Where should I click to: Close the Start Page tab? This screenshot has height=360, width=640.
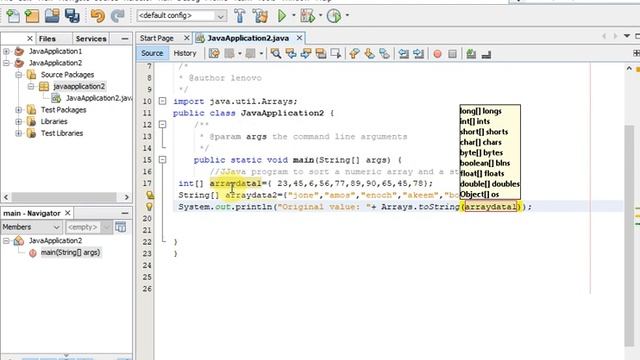point(187,38)
